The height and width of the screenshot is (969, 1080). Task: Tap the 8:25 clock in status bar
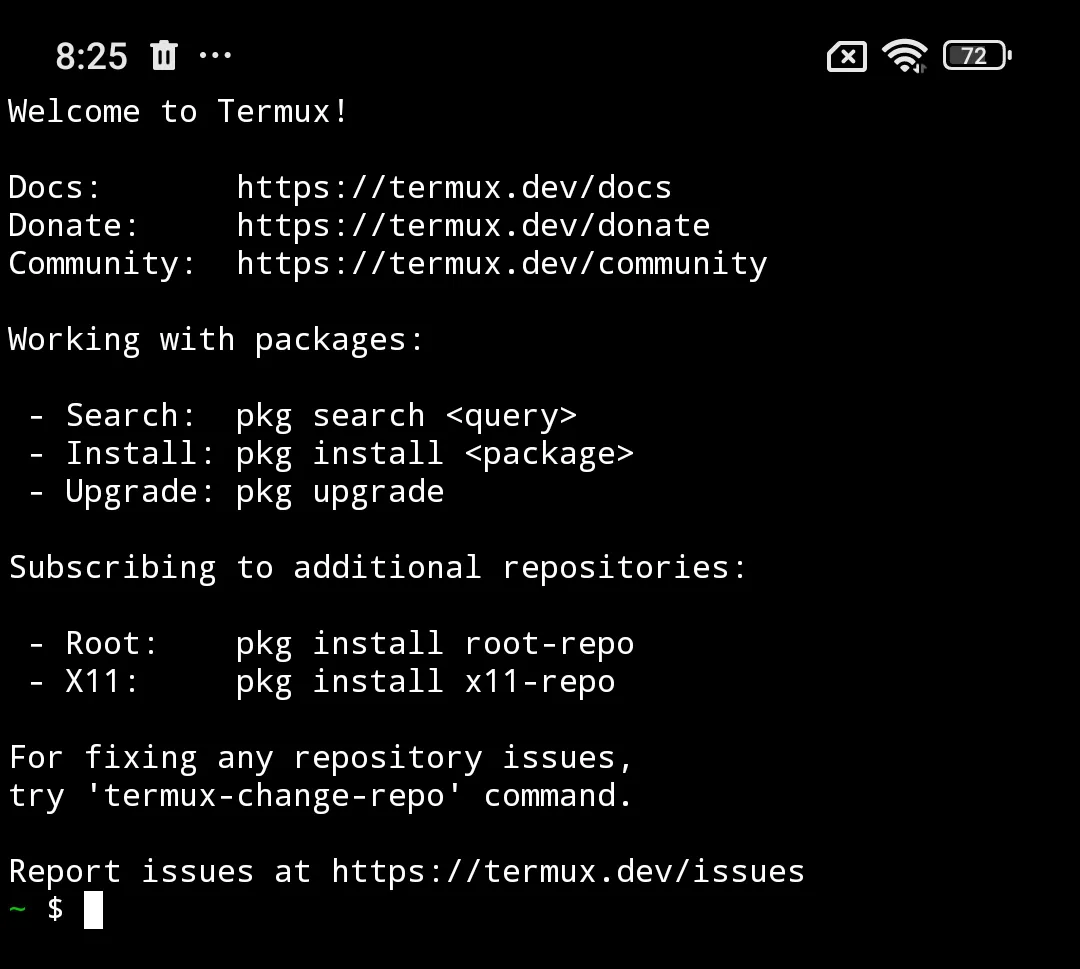(91, 57)
